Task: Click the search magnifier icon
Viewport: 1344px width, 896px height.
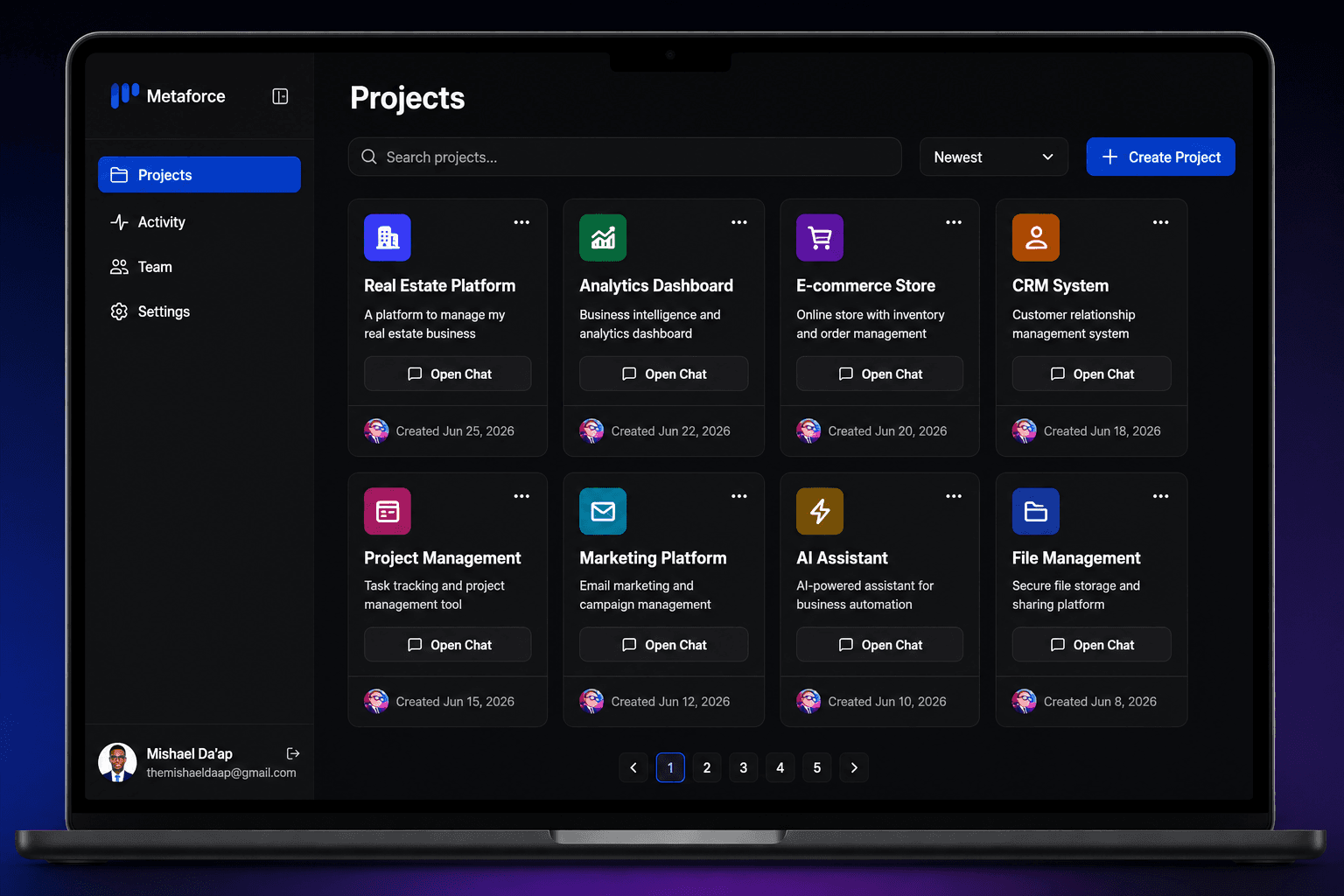Action: (369, 157)
